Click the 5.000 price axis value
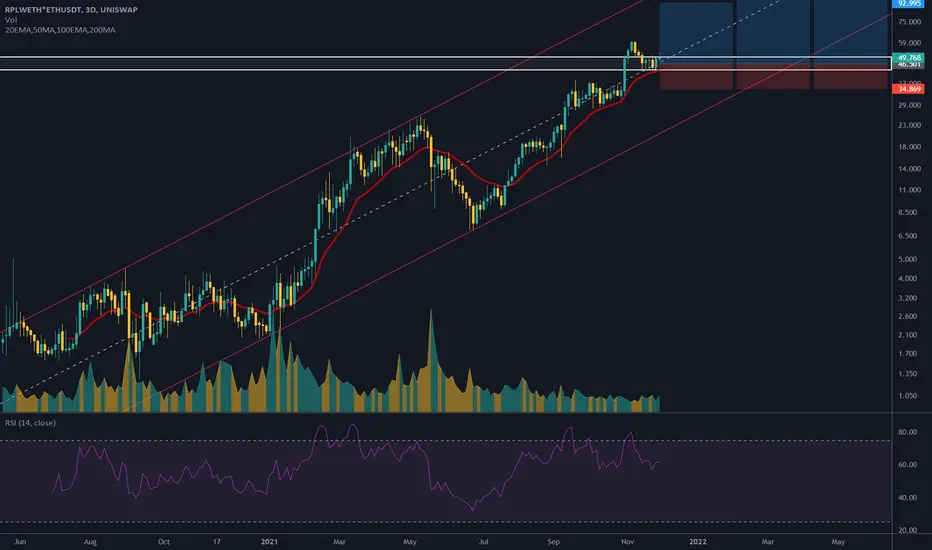 tap(908, 259)
